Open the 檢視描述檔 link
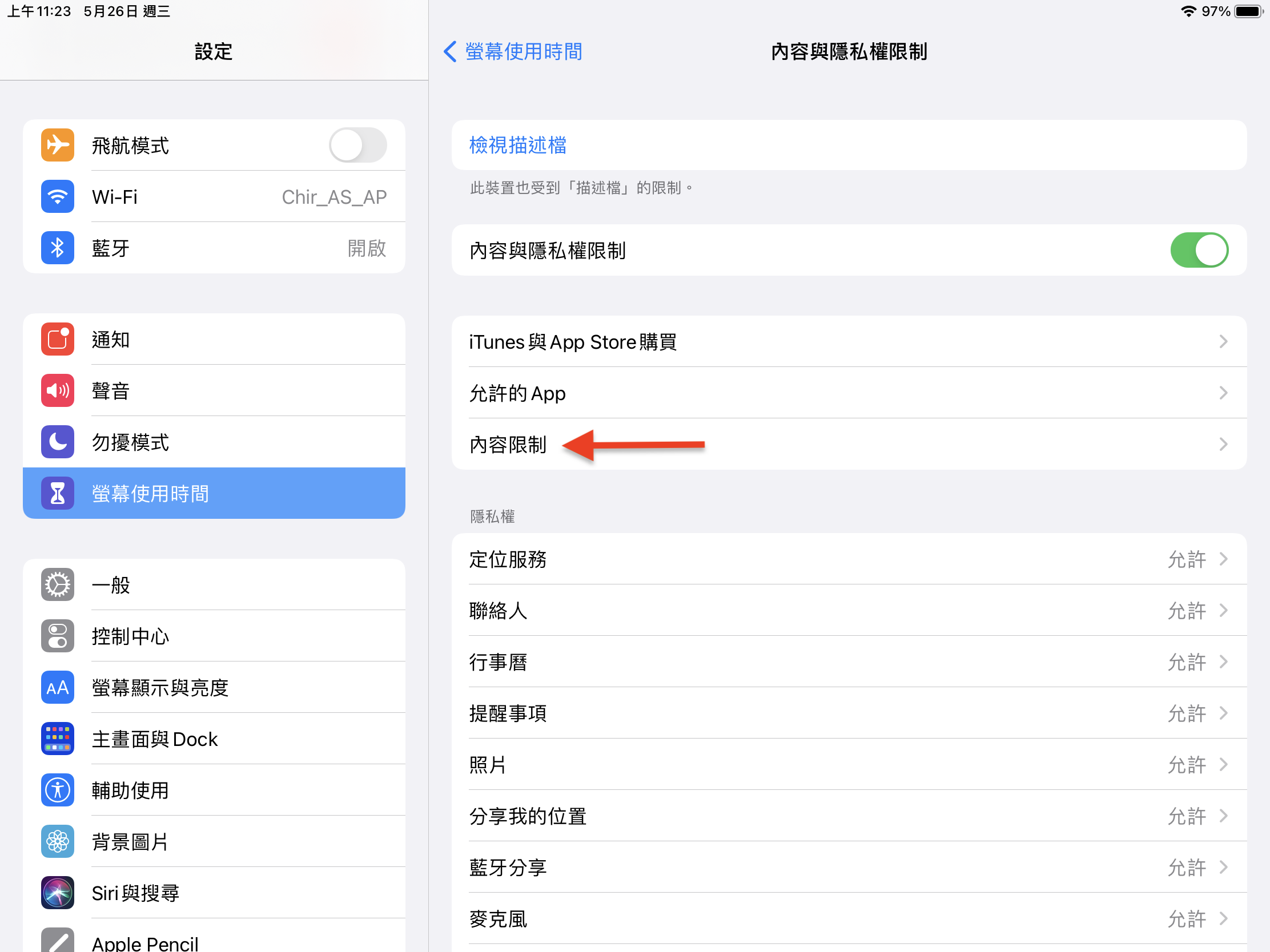 518,145
